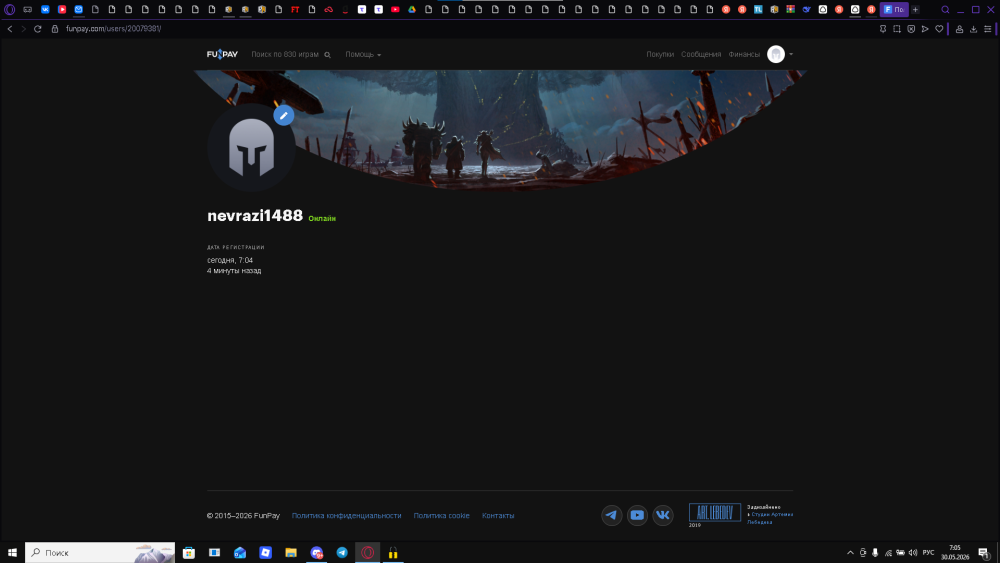Click the blue pencil edit avatar button
1000x563 pixels.
pos(284,115)
